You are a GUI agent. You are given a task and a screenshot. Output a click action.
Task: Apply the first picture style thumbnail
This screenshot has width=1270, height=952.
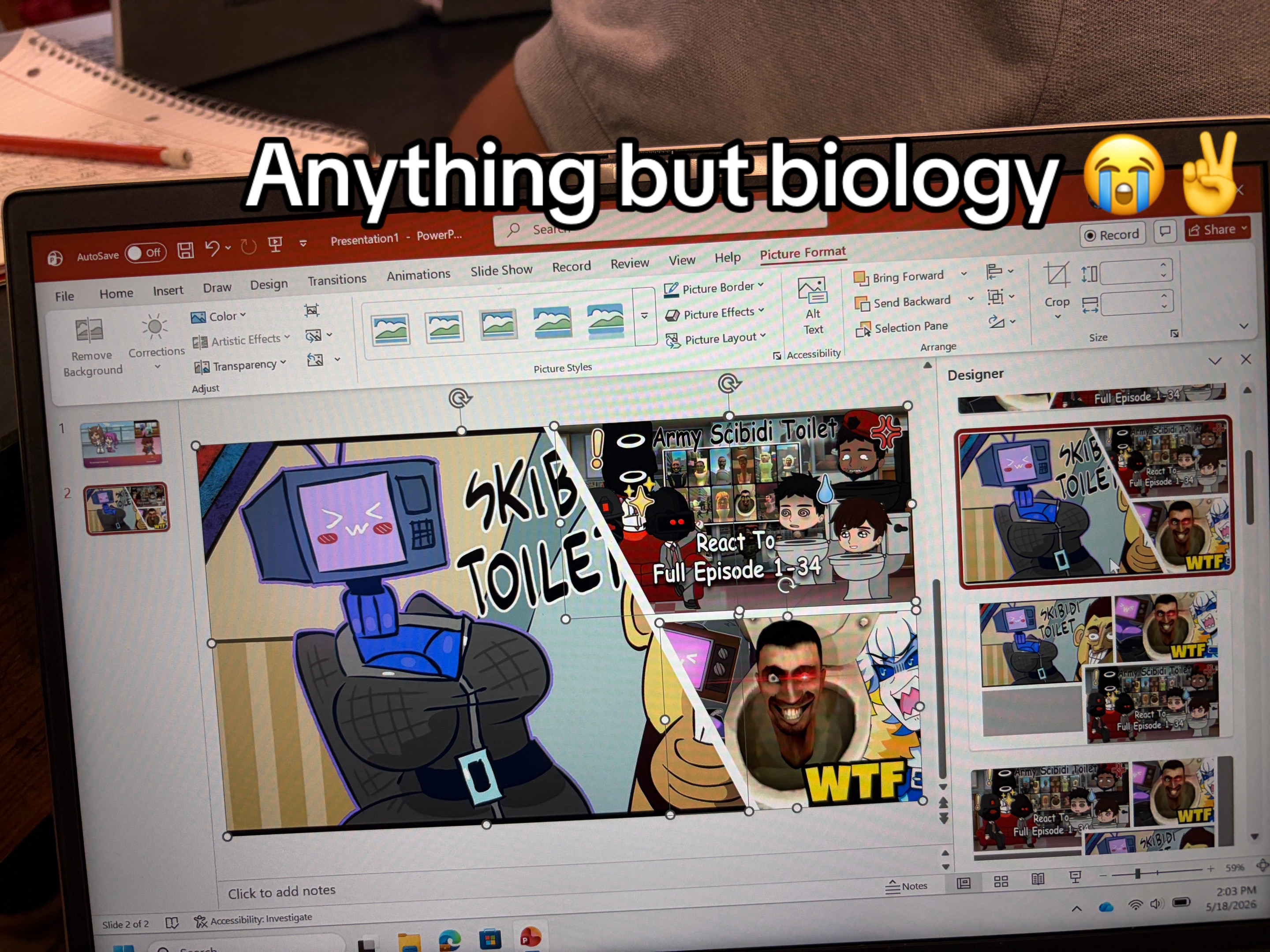click(390, 329)
